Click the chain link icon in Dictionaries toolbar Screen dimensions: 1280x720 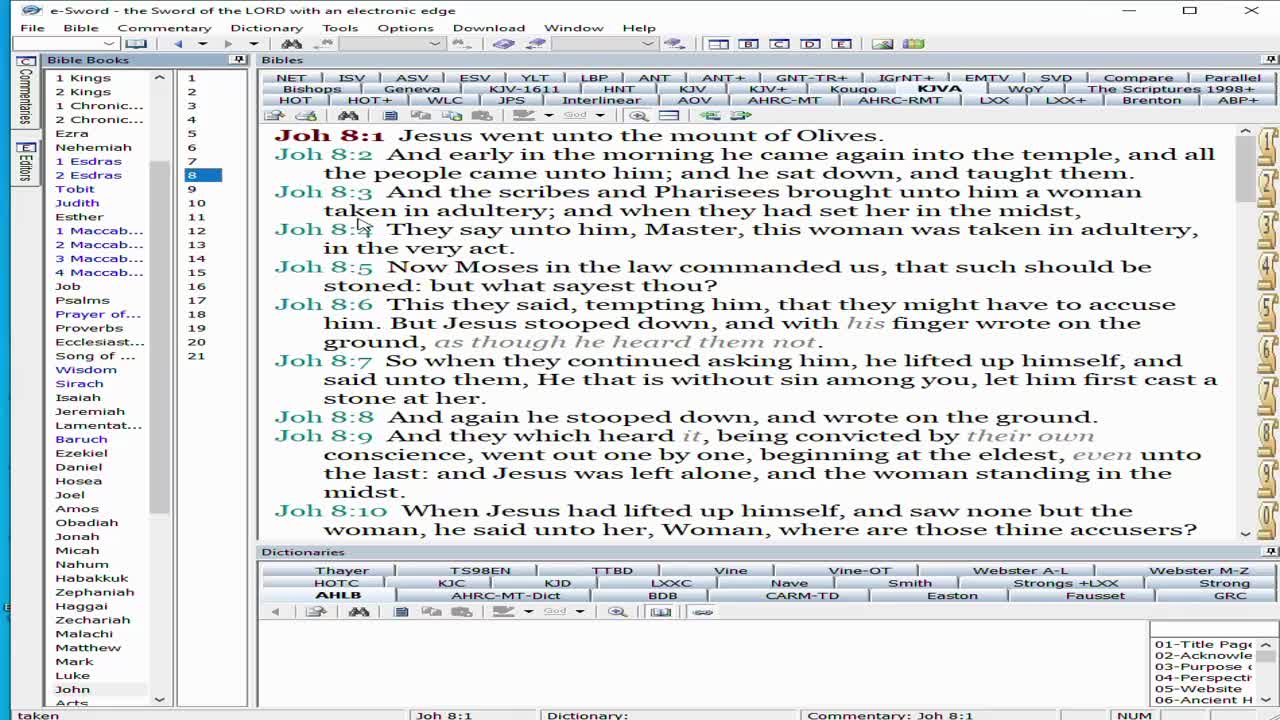point(702,612)
